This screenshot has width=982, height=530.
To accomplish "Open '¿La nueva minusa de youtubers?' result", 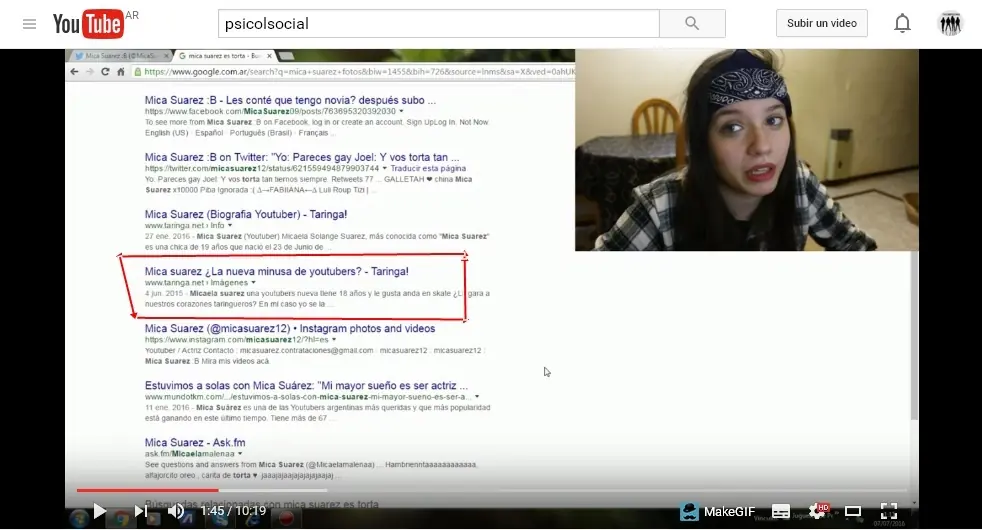I will coord(276,271).
